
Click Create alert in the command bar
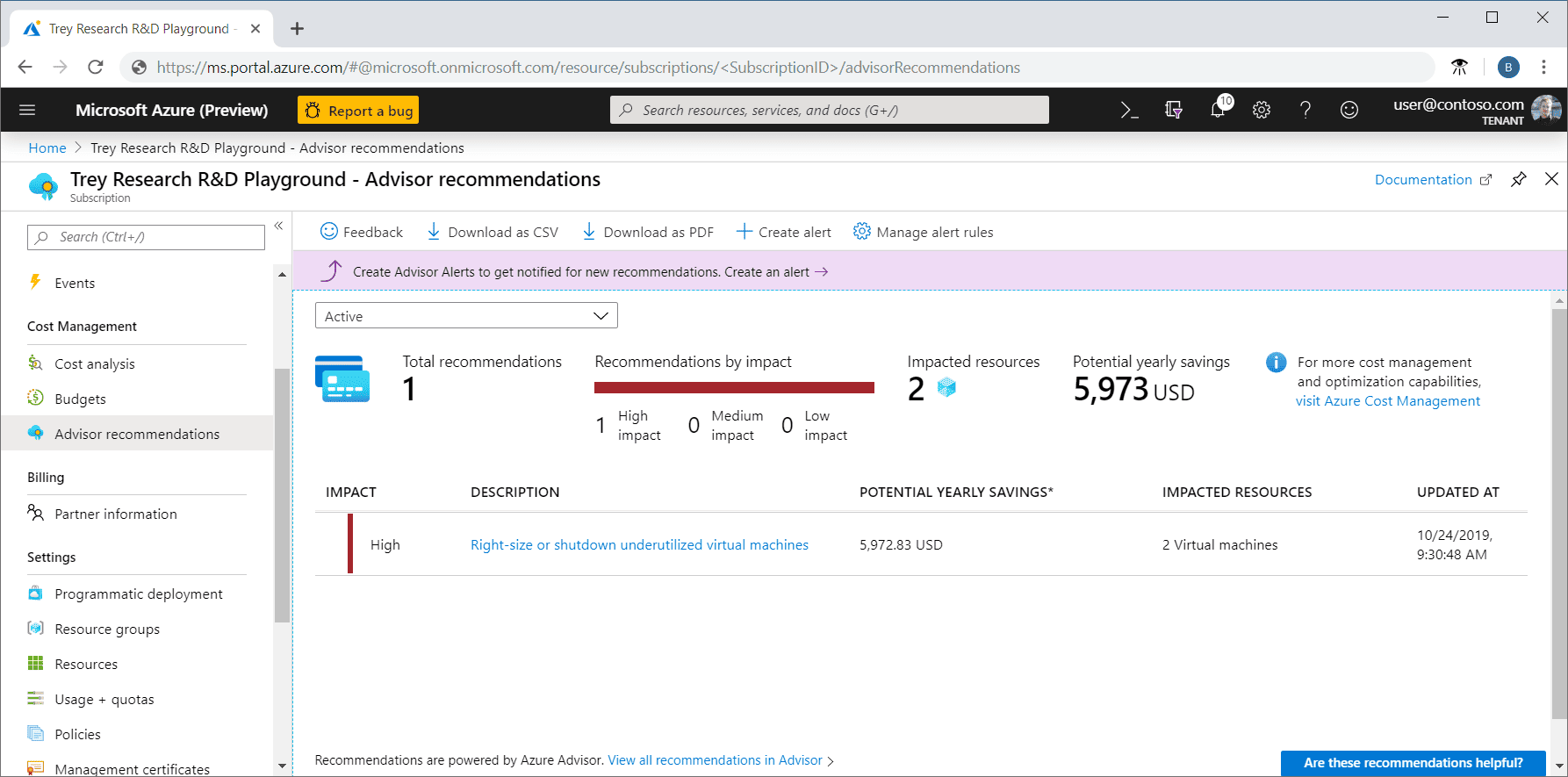pyautogui.click(x=783, y=232)
